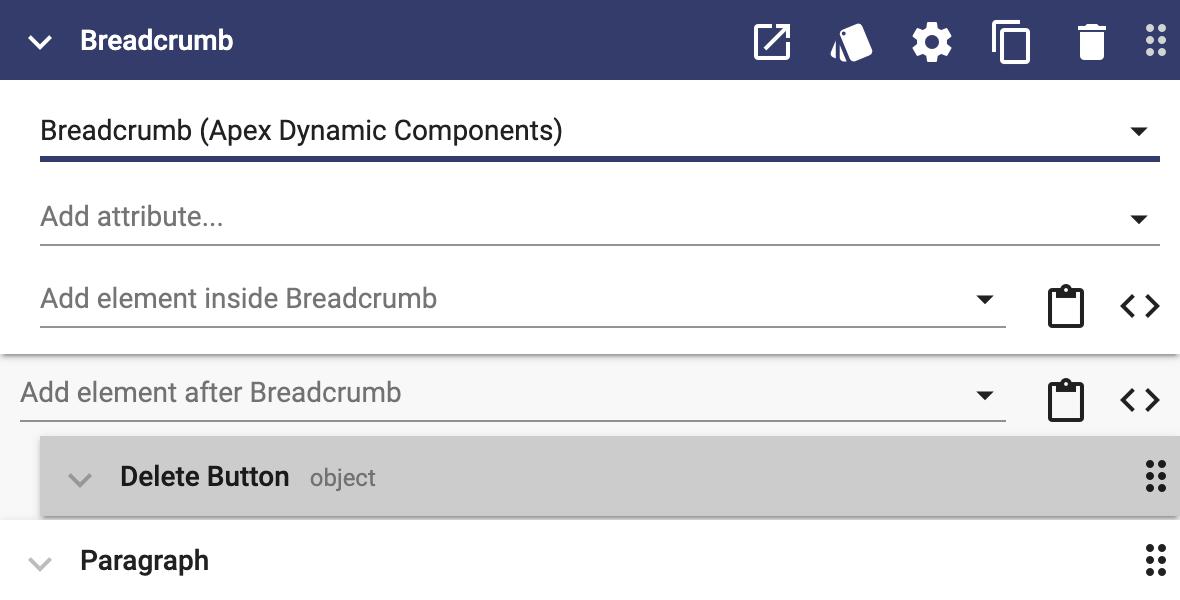Paste element after Breadcrumb via clipboard icon
Image resolution: width=1180 pixels, height=600 pixels.
click(x=1066, y=401)
